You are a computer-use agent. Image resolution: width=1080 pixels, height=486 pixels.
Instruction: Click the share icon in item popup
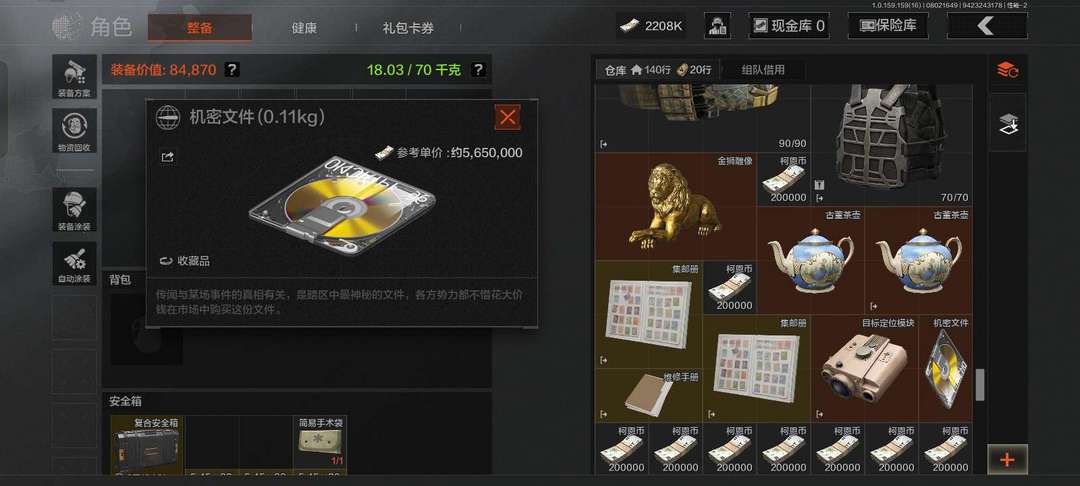(x=167, y=157)
